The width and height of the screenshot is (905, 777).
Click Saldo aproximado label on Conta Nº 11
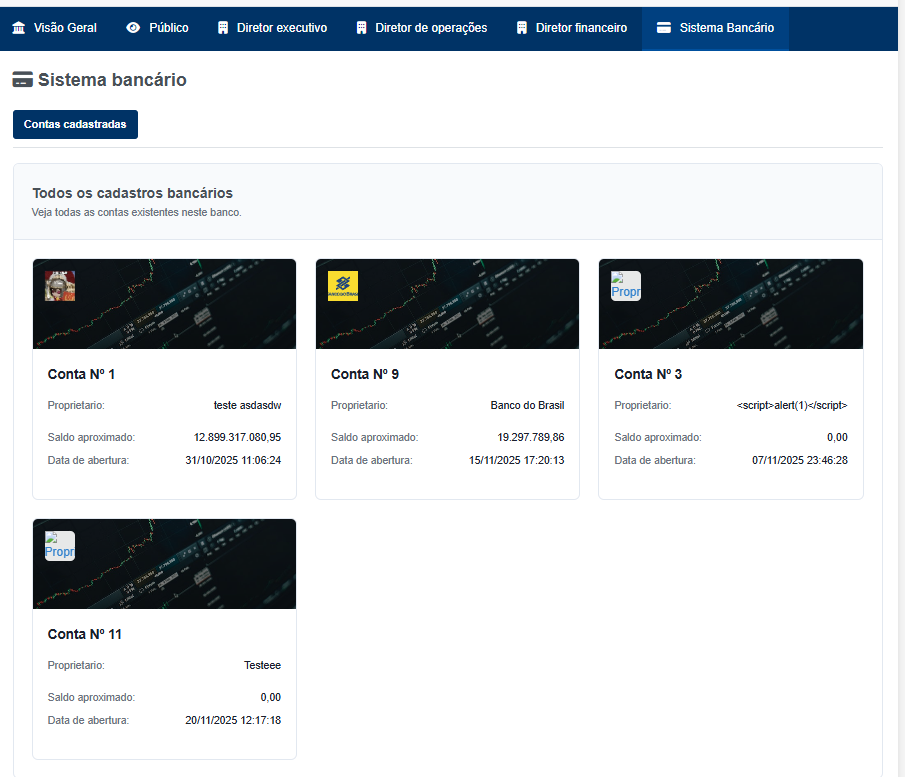91,697
